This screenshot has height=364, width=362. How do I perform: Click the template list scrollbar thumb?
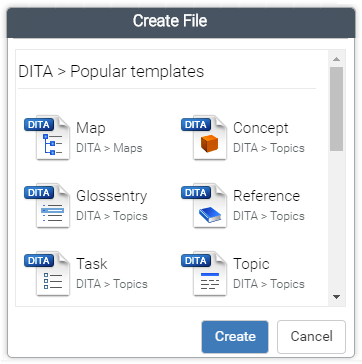337,109
